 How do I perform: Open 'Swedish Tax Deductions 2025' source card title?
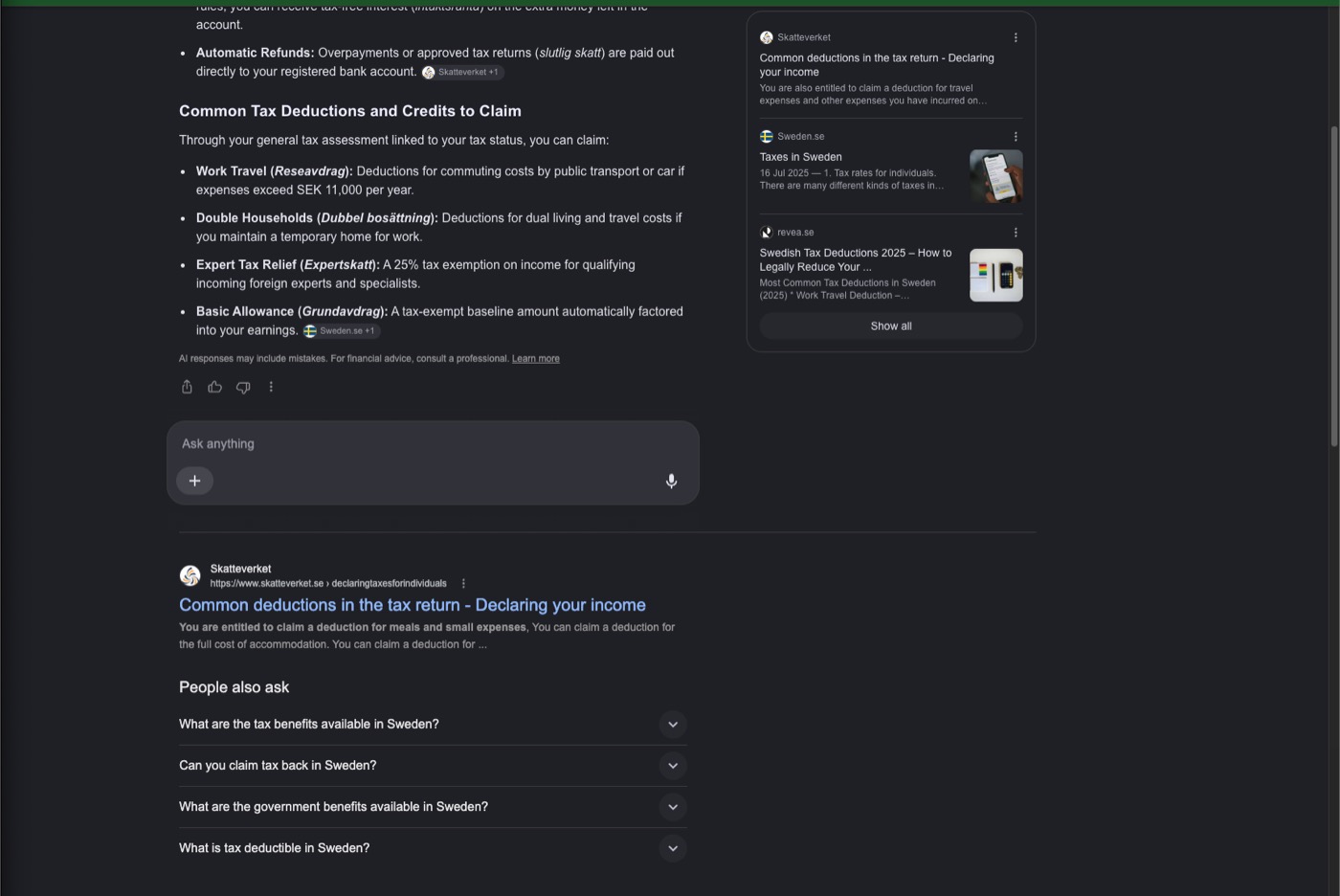pyautogui.click(x=856, y=259)
